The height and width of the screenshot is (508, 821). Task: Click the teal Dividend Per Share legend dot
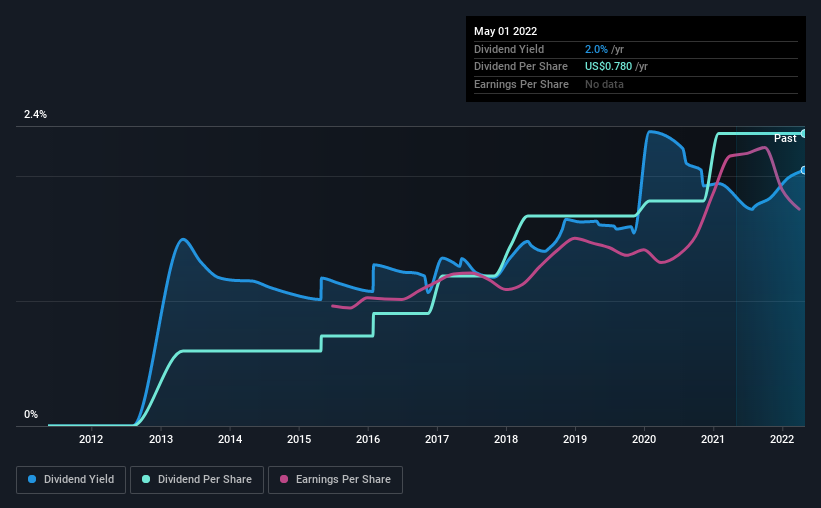[146, 480]
